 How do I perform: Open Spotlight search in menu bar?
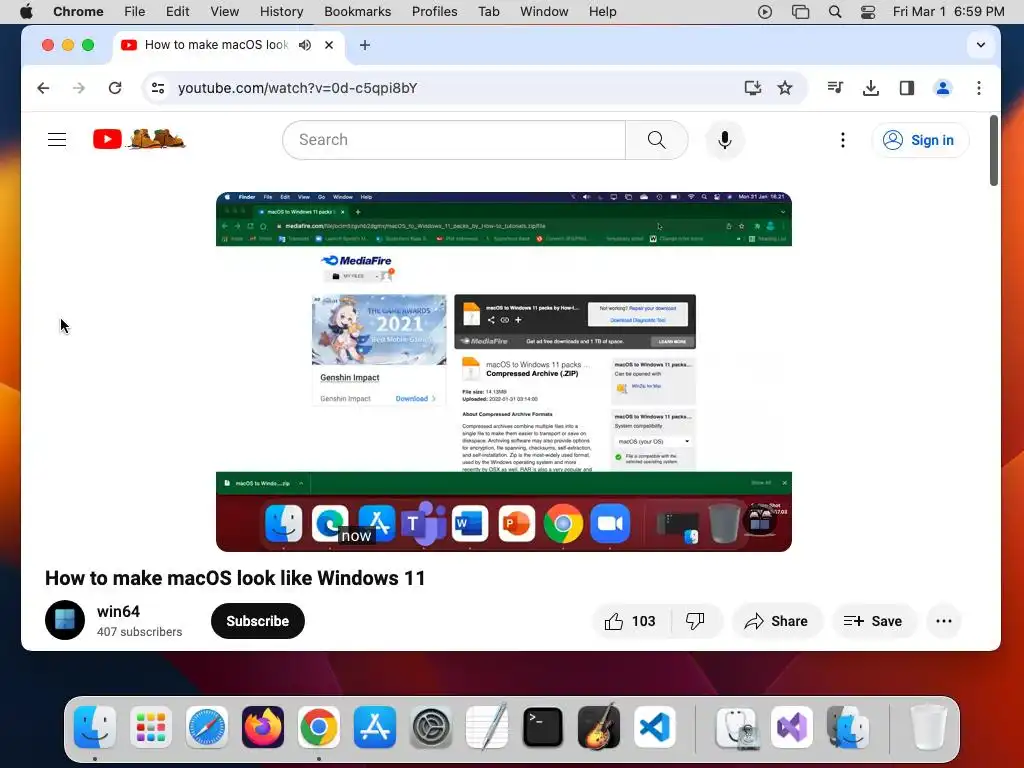point(835,12)
